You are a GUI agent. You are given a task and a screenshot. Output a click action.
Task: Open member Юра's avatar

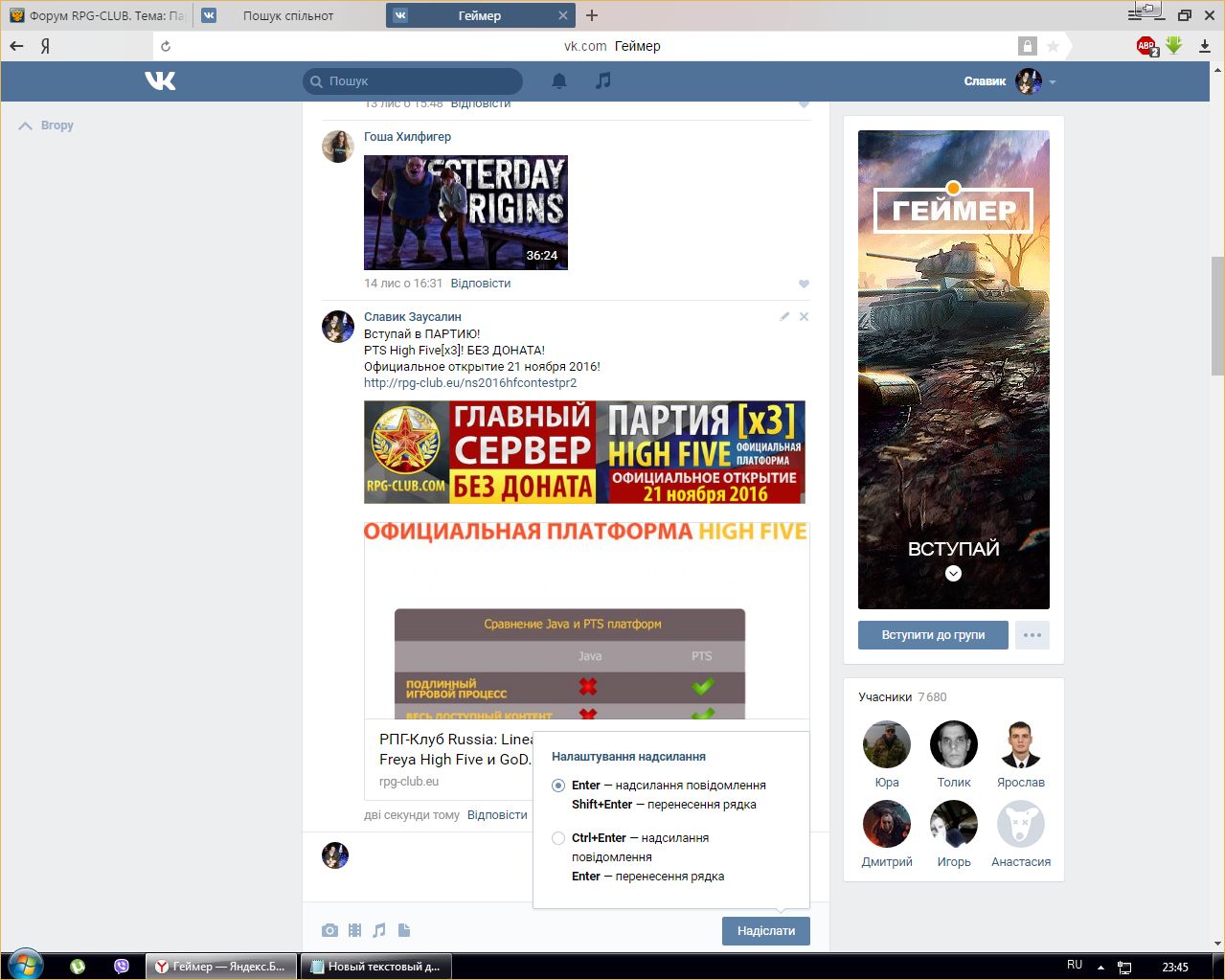887,745
